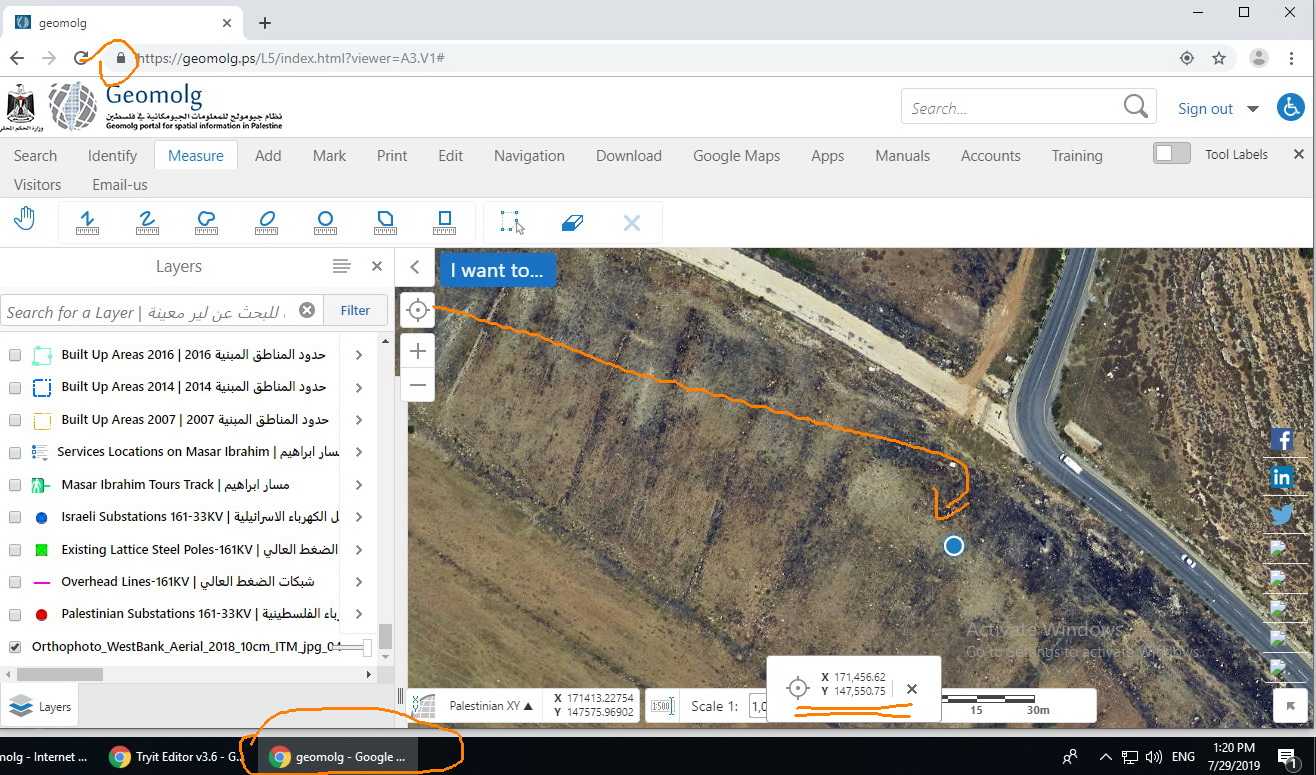Select the measure freehand line tool
The image size is (1316, 775).
click(x=147, y=222)
